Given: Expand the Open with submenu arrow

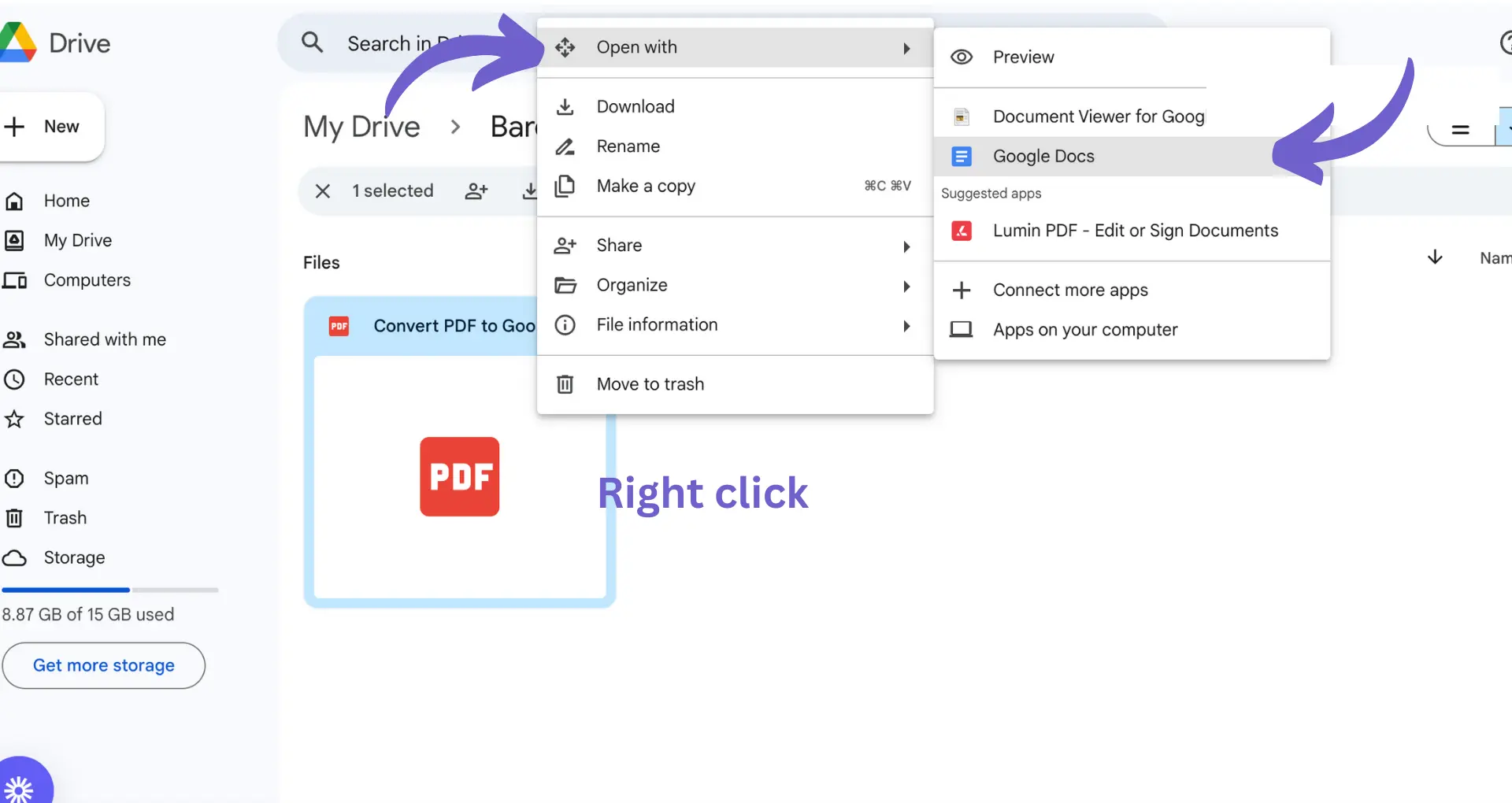Looking at the screenshot, I should 907,48.
